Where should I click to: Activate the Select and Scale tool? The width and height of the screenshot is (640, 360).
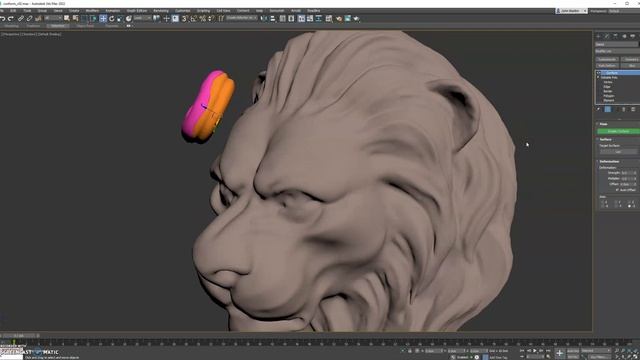pyautogui.click(x=120, y=18)
